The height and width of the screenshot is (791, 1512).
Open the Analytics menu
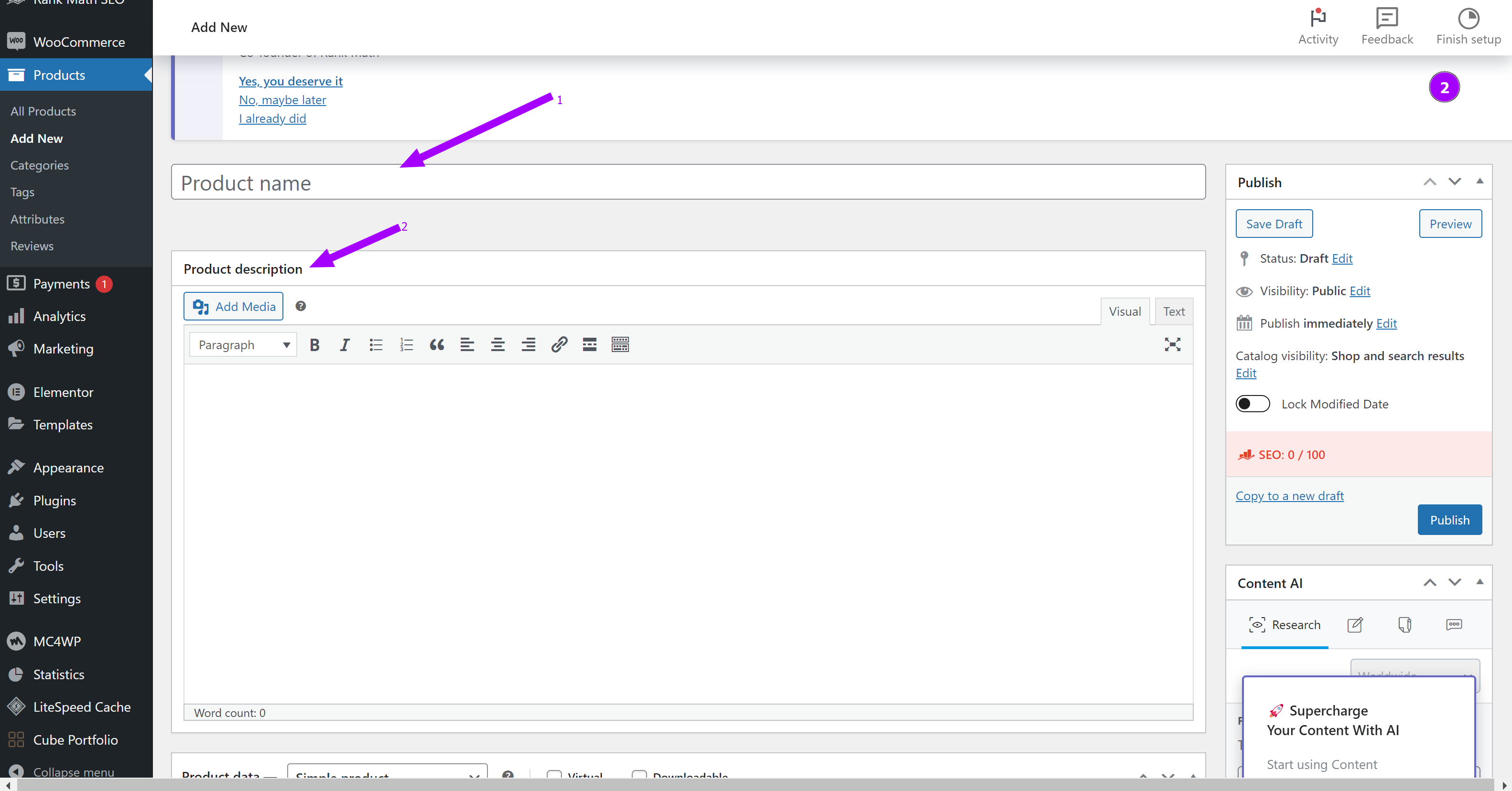coord(76,316)
